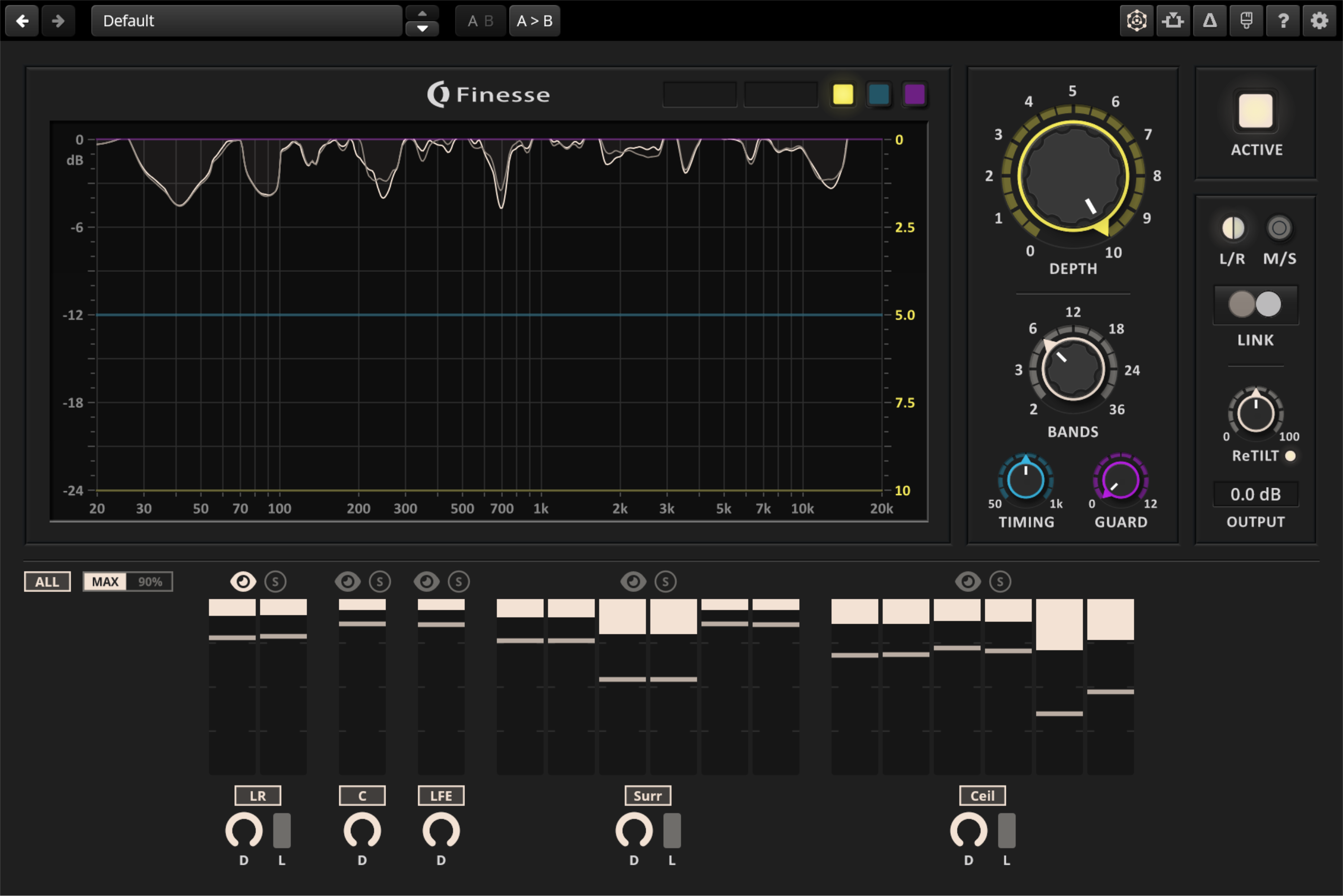Click the first empty readout box beside the logo
Viewport: 1343px width, 896px height.
tap(699, 95)
